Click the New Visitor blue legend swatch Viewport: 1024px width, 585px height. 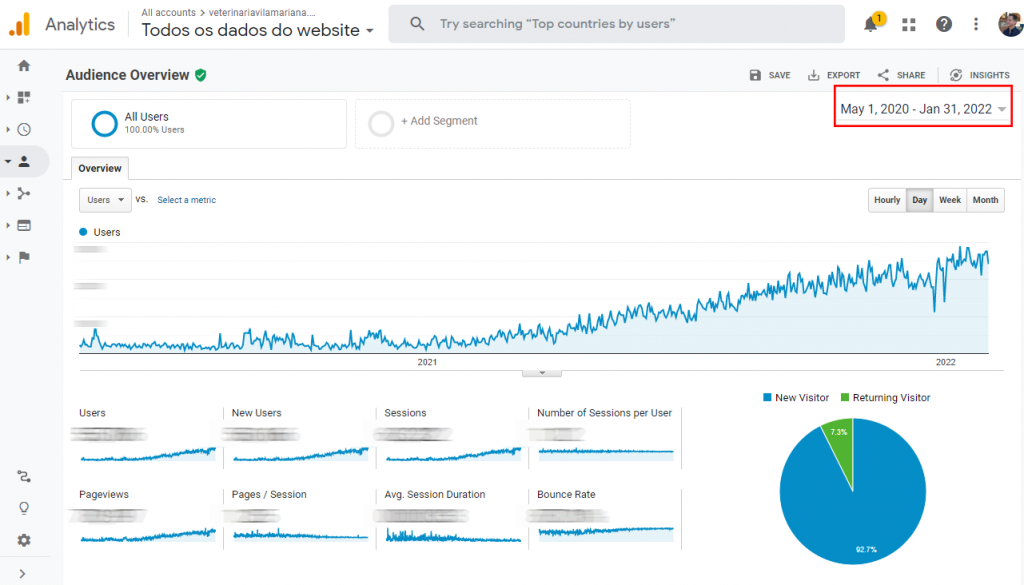[769, 397]
